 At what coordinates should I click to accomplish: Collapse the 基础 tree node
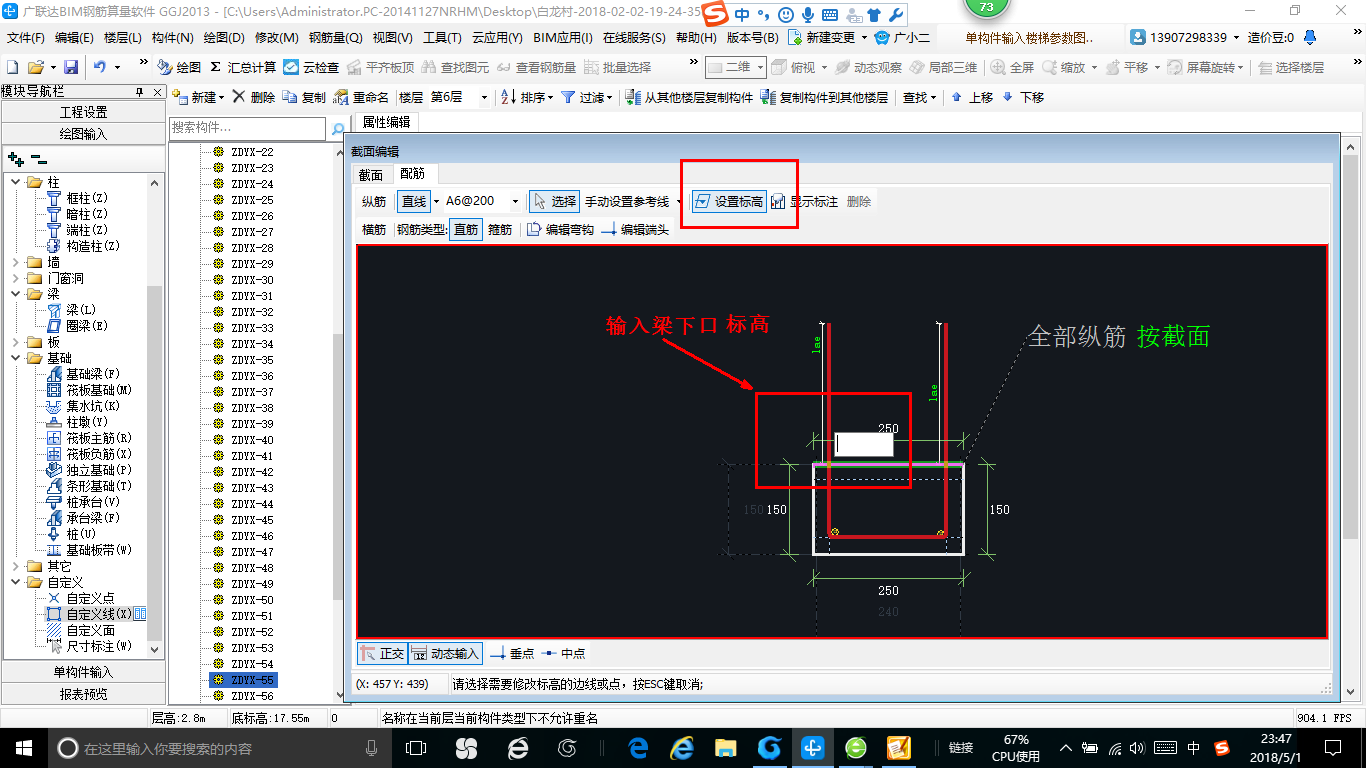point(16,358)
